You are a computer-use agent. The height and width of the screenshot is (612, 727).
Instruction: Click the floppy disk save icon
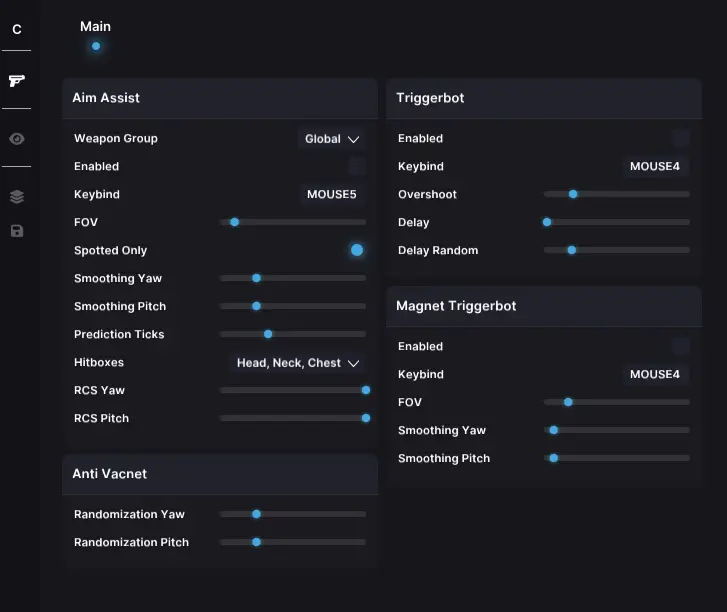(16, 231)
